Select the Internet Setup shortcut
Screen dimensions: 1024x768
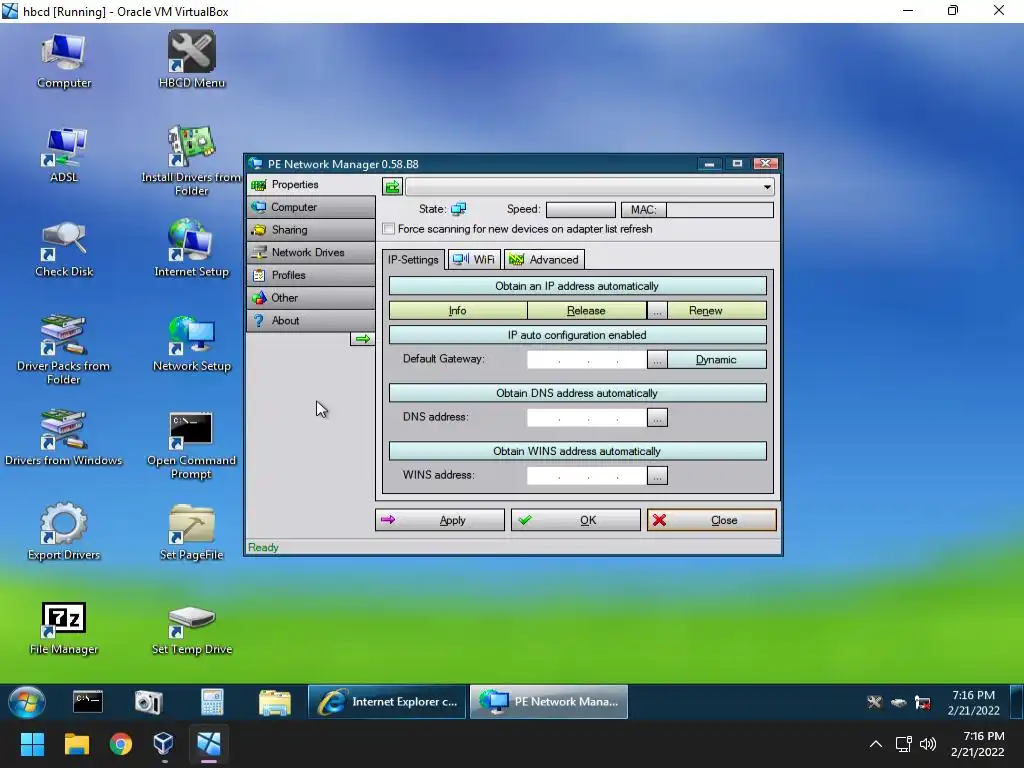(191, 249)
